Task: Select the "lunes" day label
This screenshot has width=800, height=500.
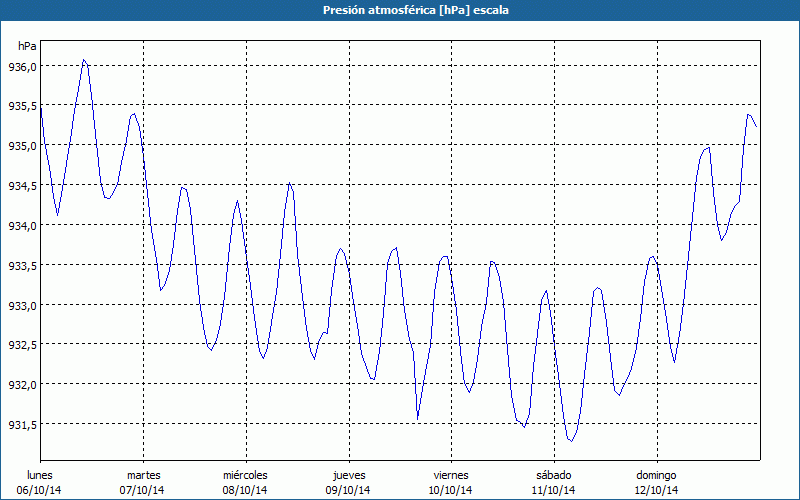Action: (x=40, y=474)
